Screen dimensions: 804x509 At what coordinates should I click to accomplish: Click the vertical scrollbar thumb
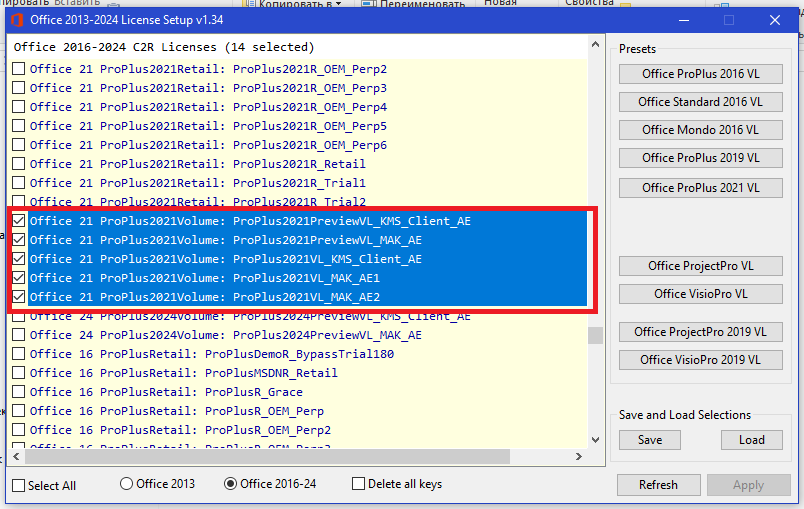[x=595, y=335]
